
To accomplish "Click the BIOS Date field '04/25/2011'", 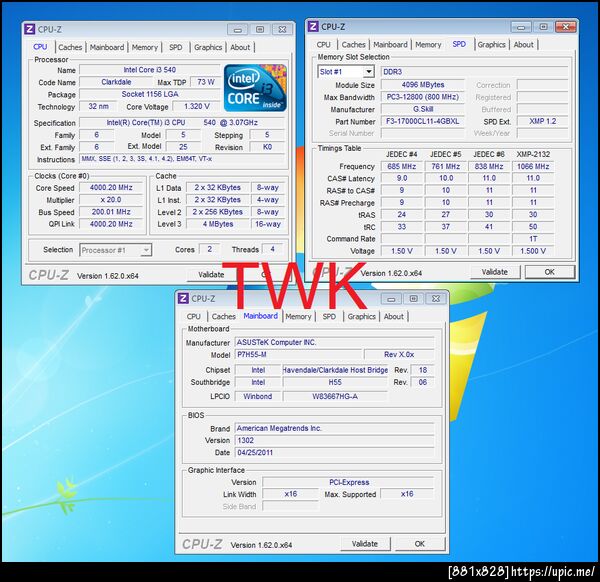I will (334, 453).
